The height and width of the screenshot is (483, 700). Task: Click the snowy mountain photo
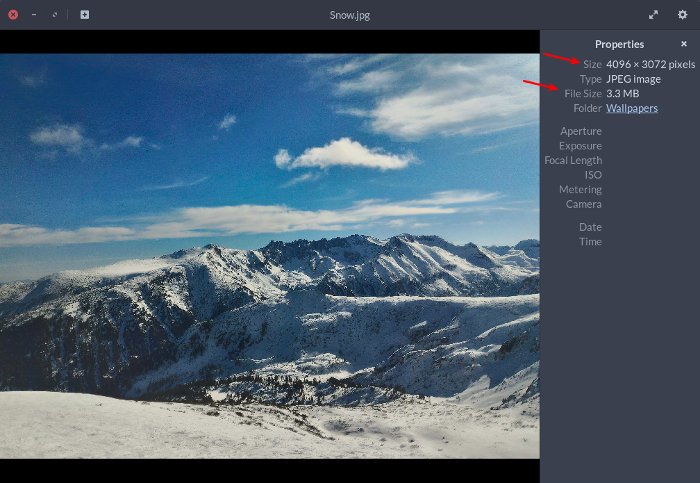coord(270,256)
